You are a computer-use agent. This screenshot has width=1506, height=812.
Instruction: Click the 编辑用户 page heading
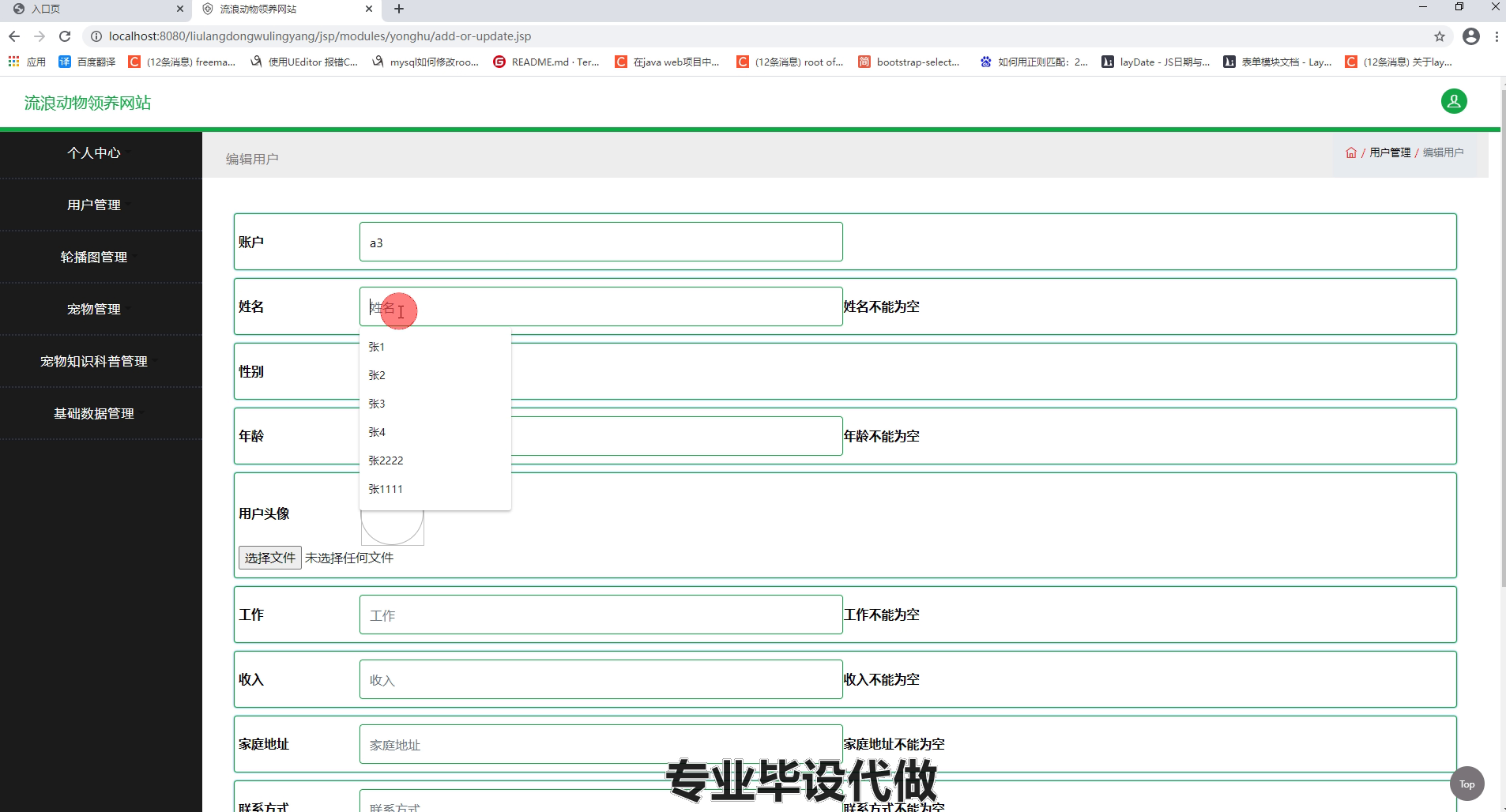(x=252, y=159)
